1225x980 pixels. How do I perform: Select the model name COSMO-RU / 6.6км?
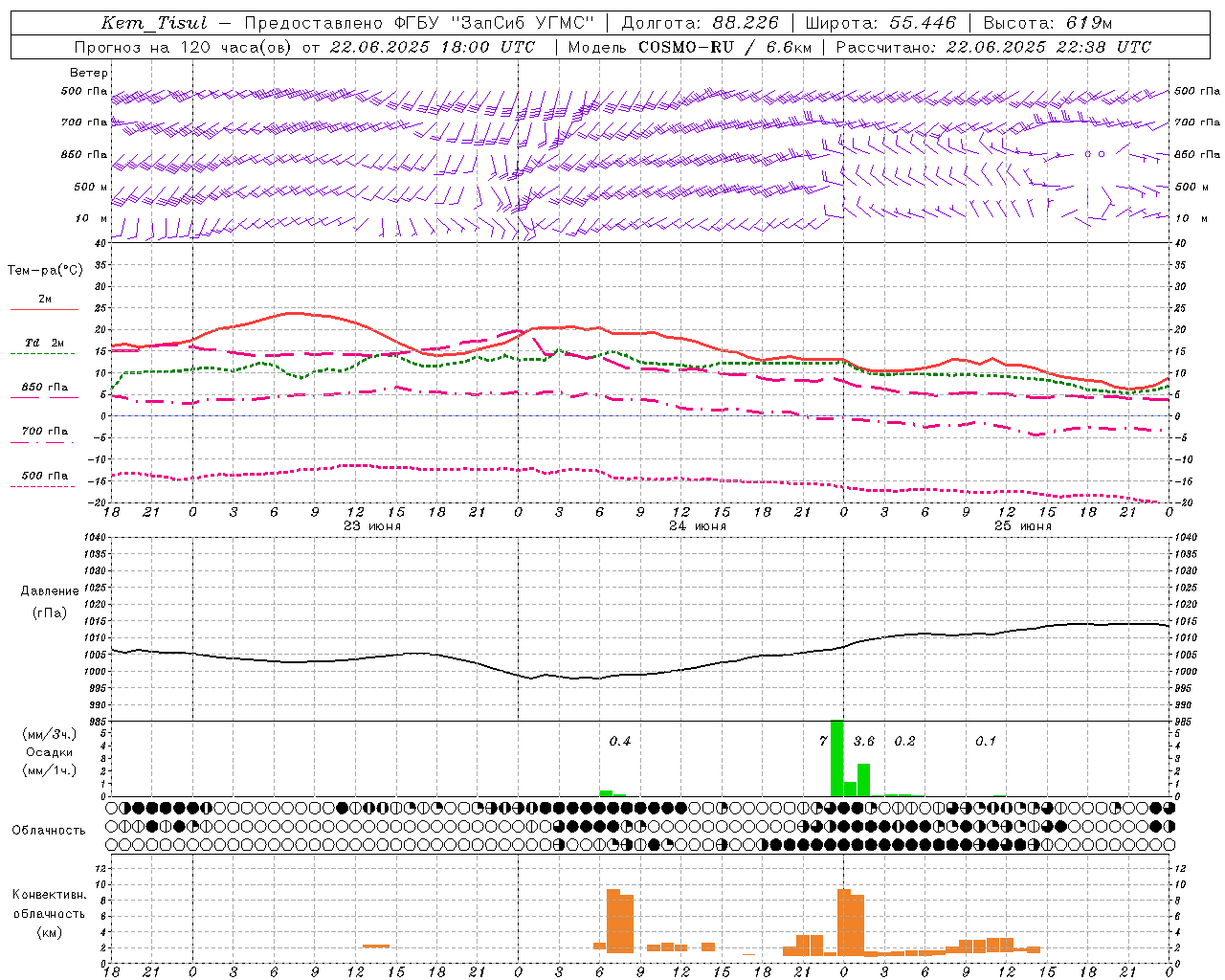[724, 47]
